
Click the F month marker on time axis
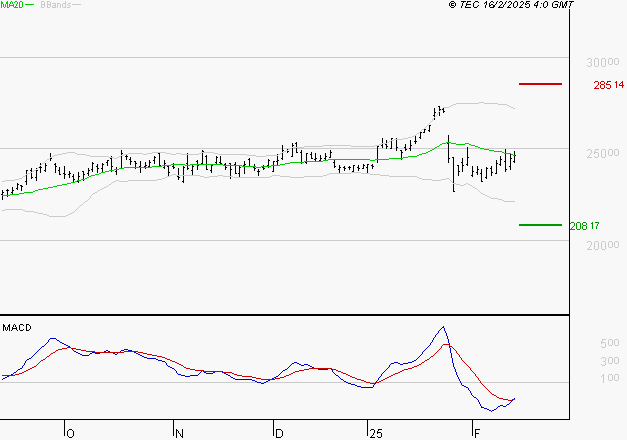[477, 433]
